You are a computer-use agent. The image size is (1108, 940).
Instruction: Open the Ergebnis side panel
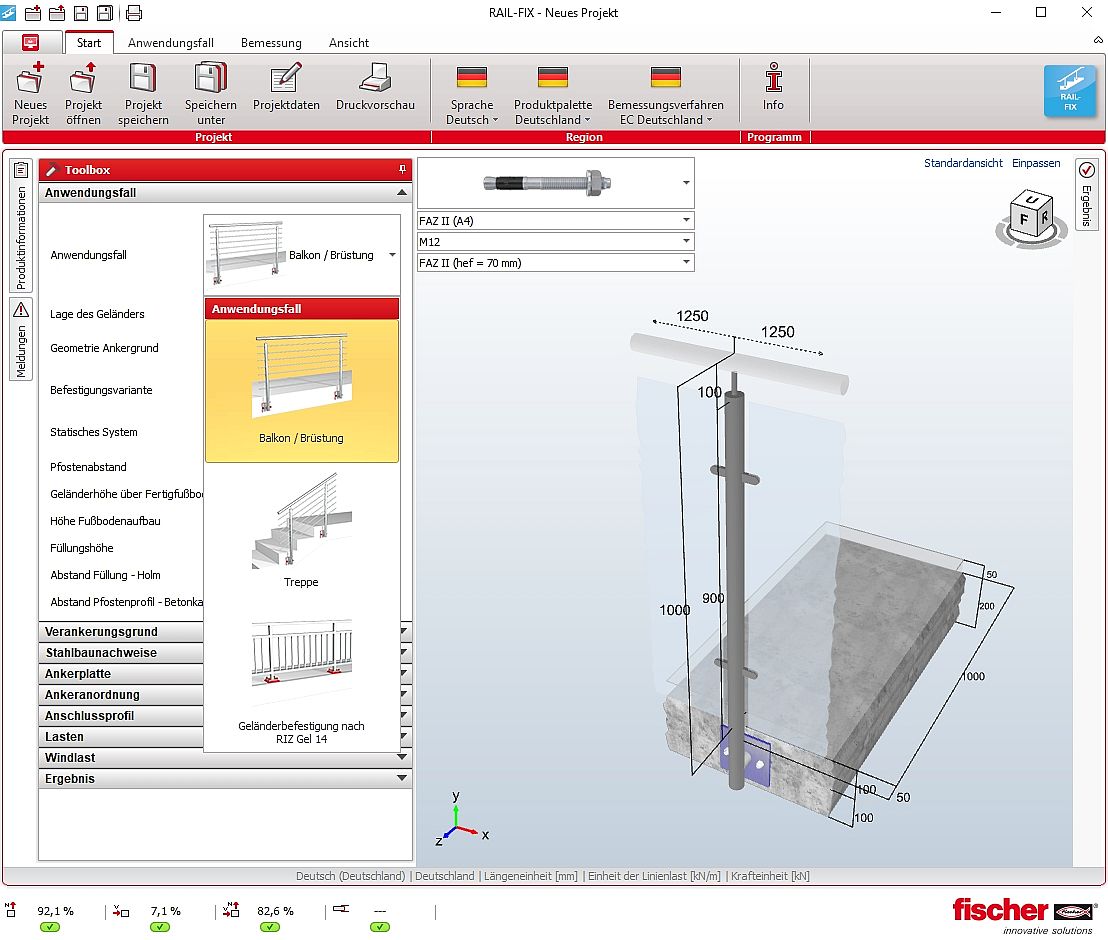coord(1087,194)
